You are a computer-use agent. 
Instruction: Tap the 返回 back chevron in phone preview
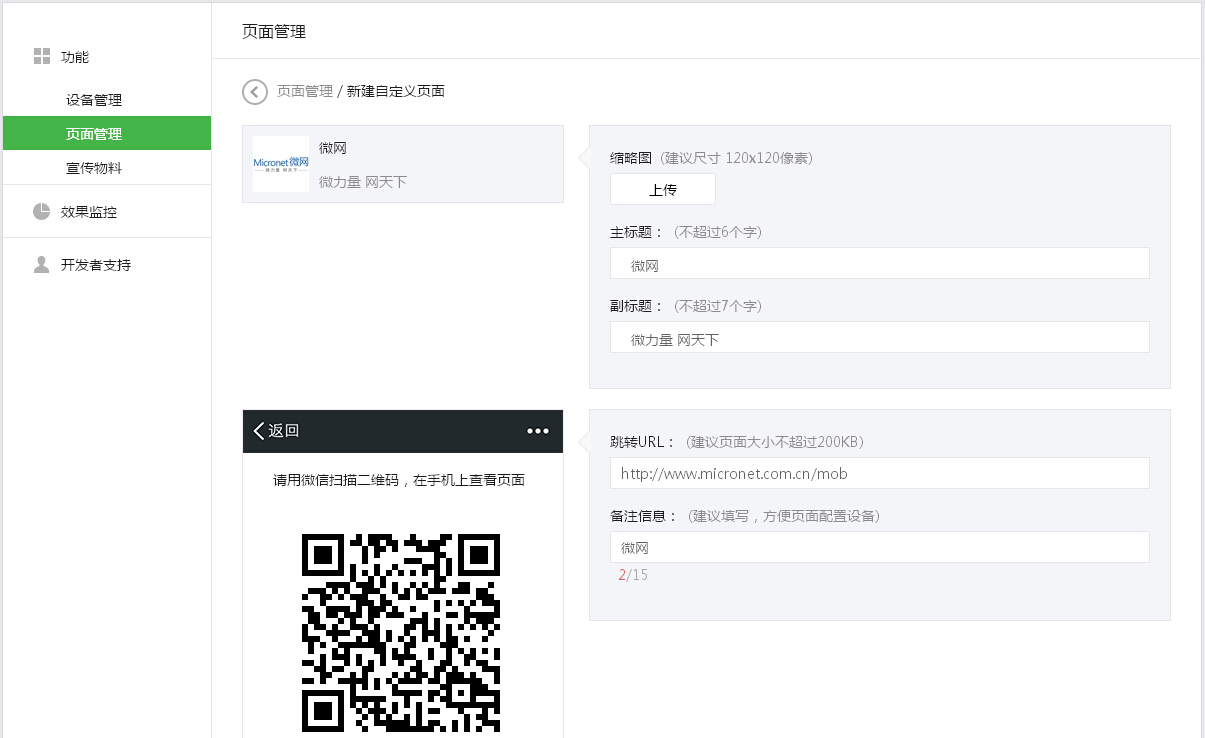click(259, 431)
